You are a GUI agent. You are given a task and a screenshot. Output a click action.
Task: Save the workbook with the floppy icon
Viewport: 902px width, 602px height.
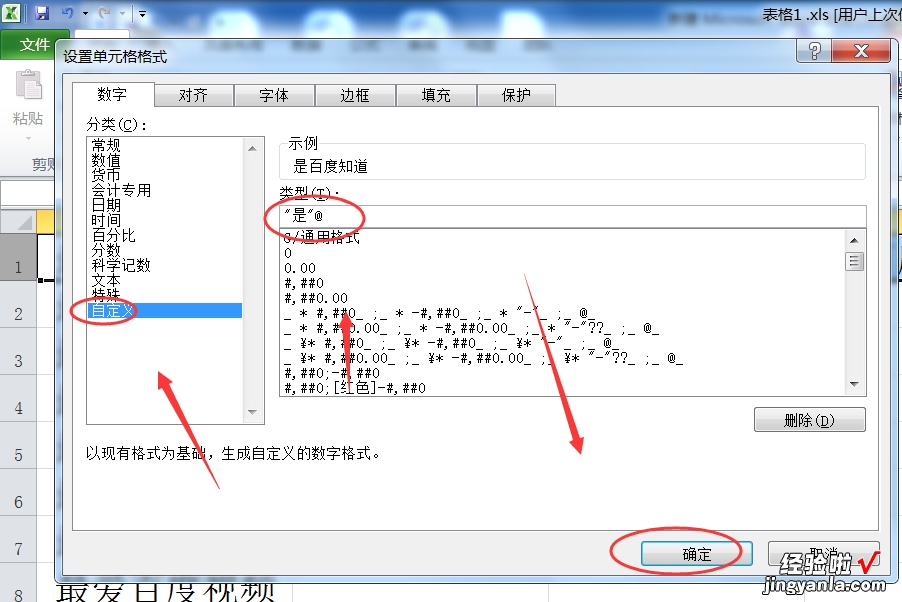42,13
